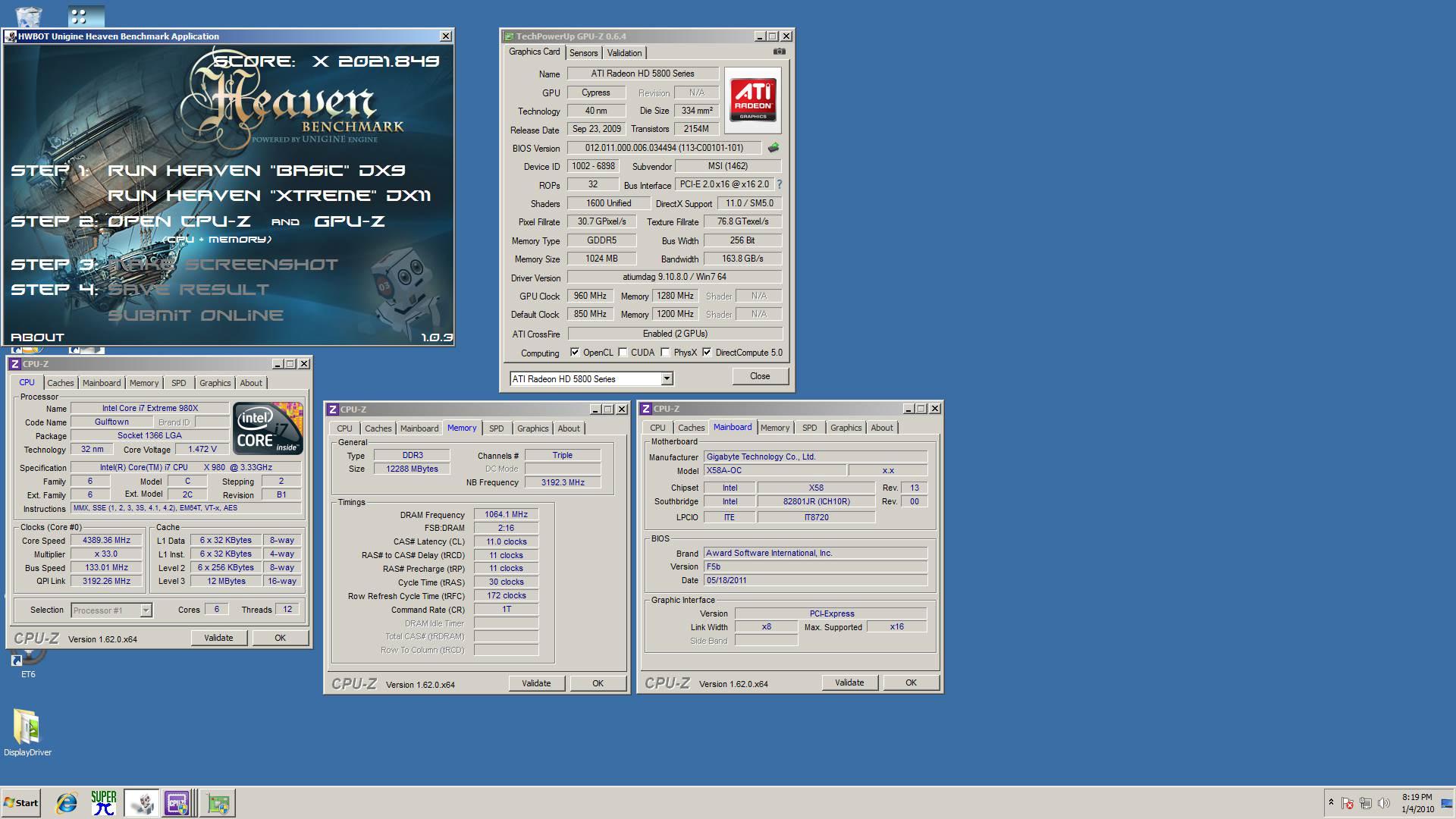
Task: Select the DisplayDriver folder on desktop
Action: (28, 733)
